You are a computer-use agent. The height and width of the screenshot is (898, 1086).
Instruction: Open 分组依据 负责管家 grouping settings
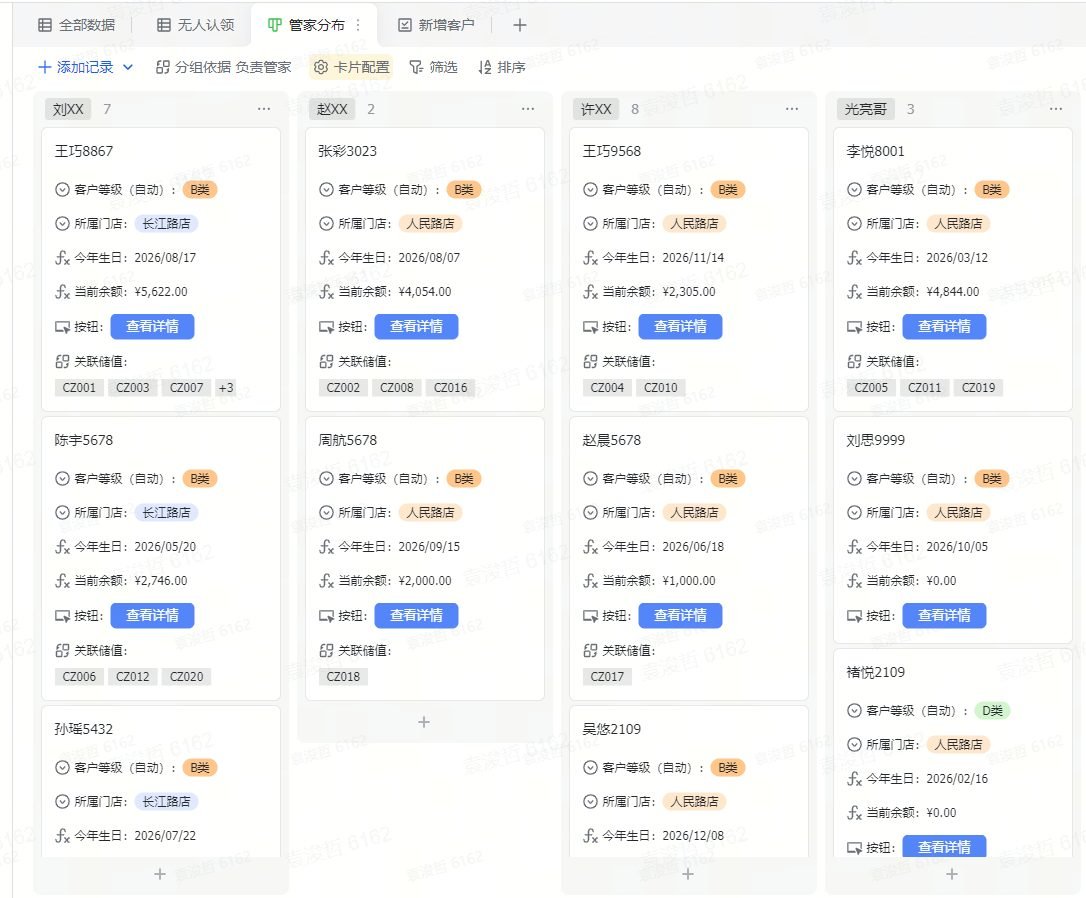pos(223,67)
